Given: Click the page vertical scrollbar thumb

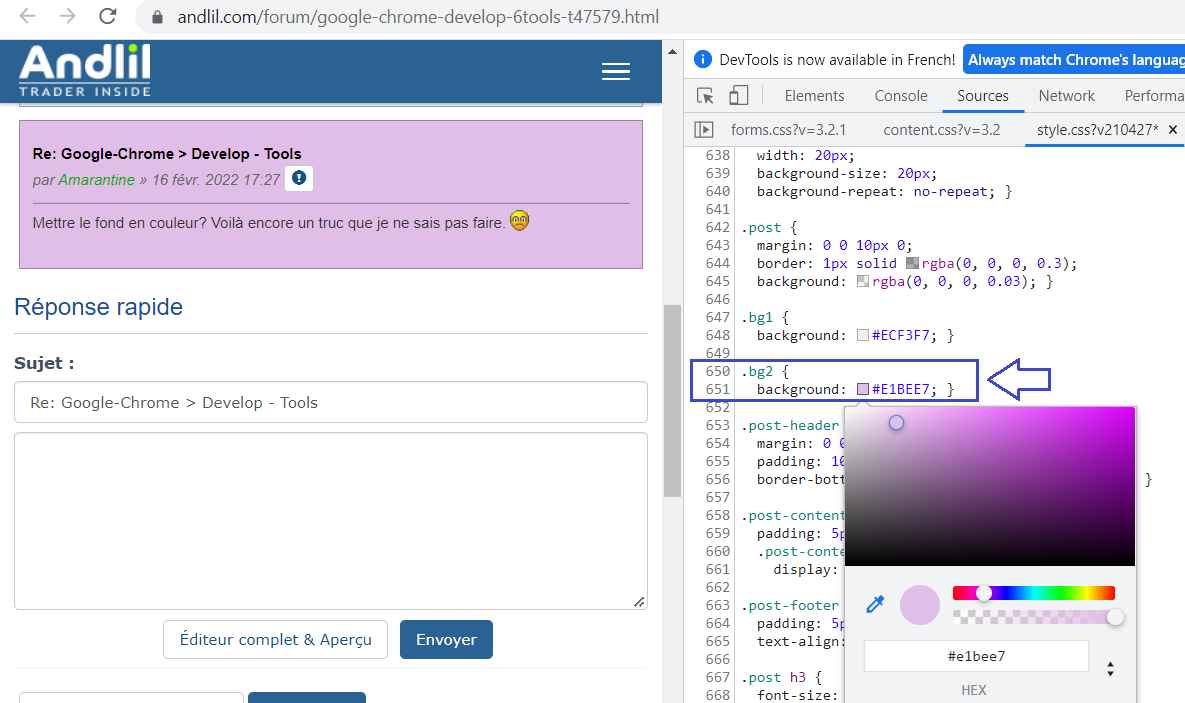Looking at the screenshot, I should (x=672, y=401).
